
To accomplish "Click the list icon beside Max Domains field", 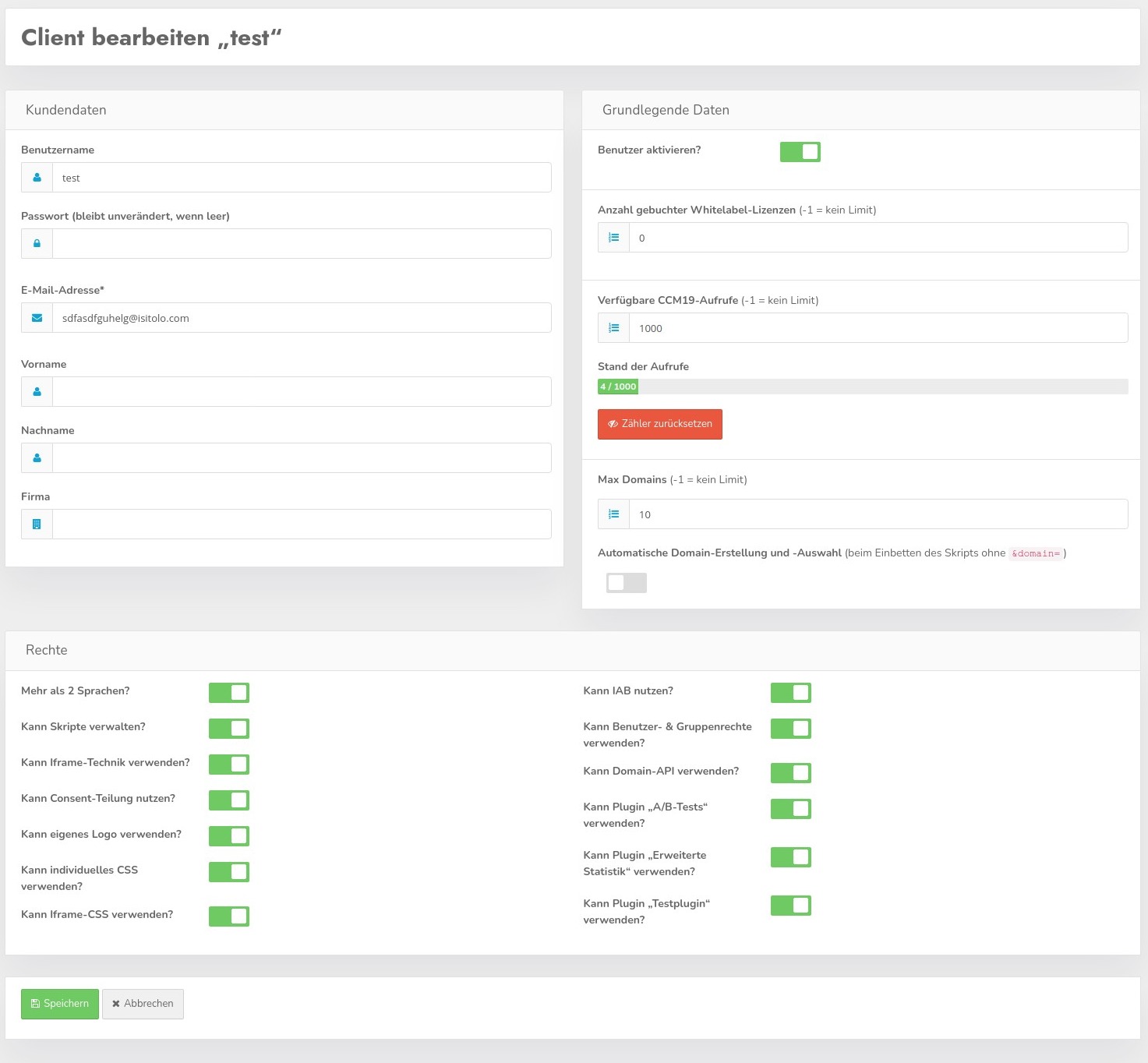I will [x=613, y=514].
